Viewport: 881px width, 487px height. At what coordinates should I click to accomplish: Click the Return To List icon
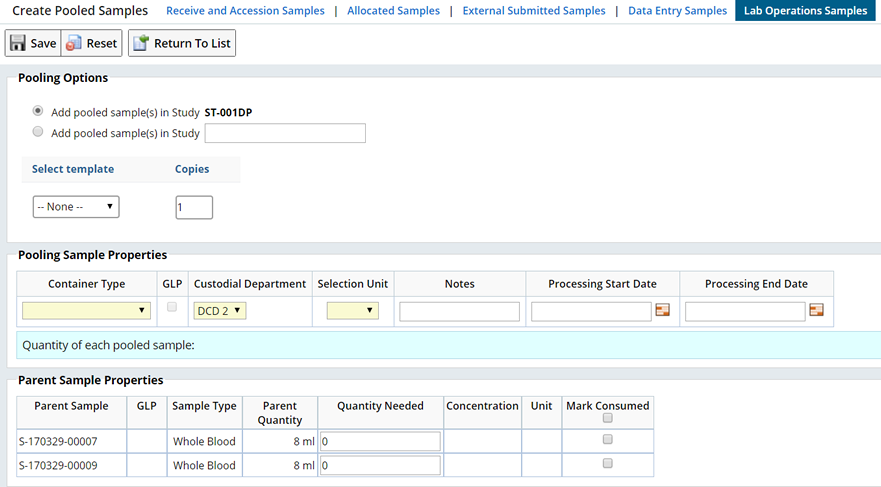(x=141, y=43)
